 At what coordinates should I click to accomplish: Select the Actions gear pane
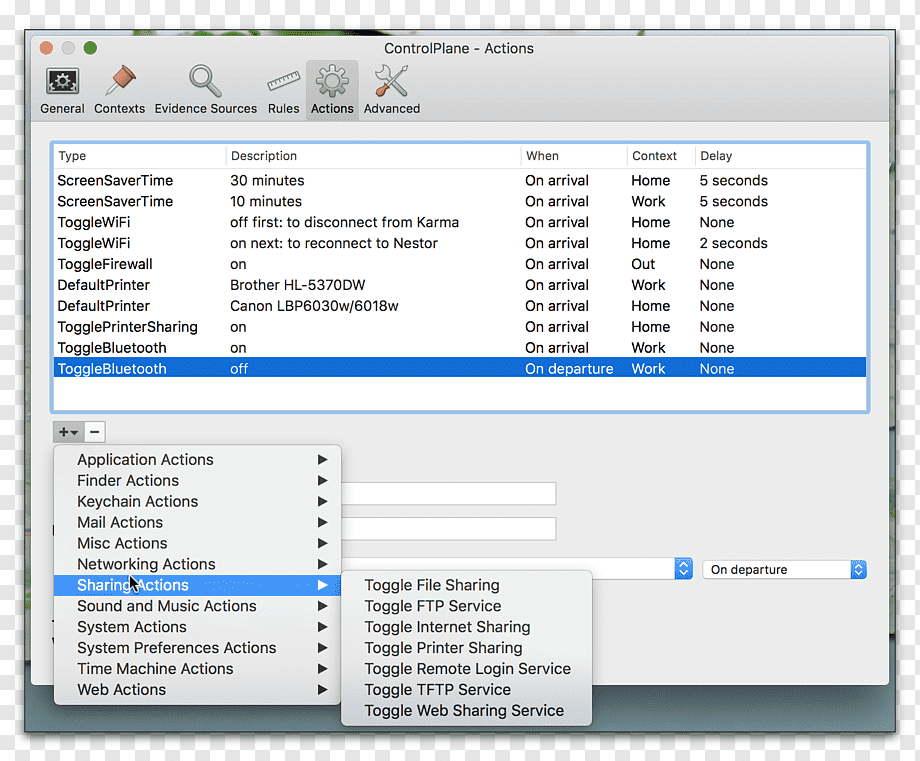pyautogui.click(x=332, y=90)
